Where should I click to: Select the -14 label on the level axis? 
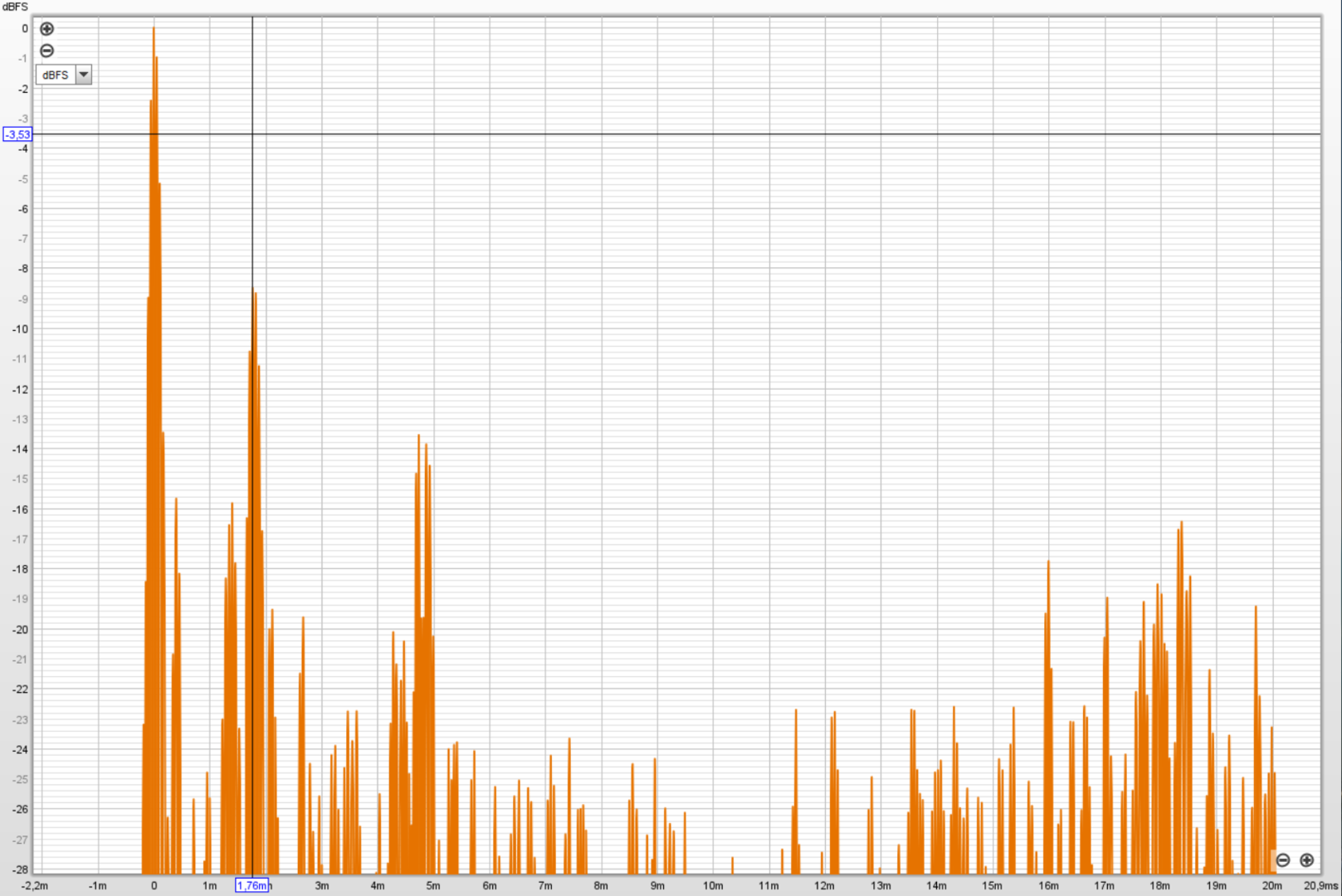pos(20,450)
